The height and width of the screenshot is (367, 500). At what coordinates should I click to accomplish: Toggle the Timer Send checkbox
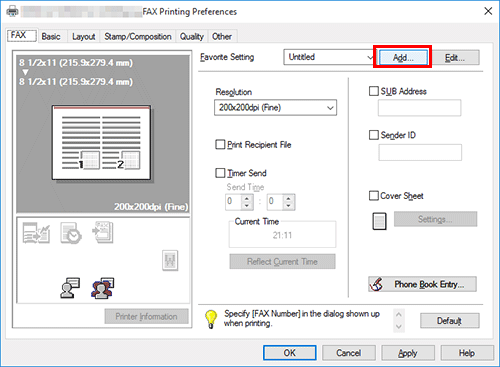pyautogui.click(x=220, y=173)
